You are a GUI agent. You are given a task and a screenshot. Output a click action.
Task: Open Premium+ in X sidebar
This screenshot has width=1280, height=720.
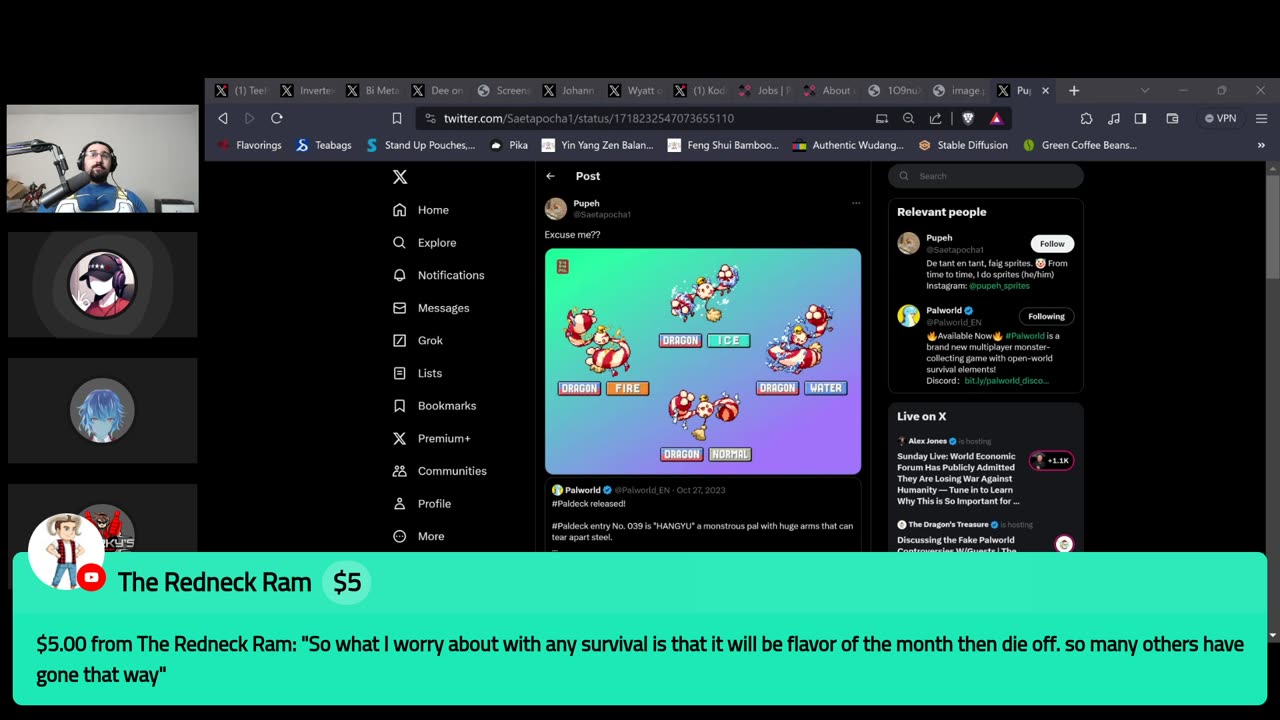tap(432, 438)
